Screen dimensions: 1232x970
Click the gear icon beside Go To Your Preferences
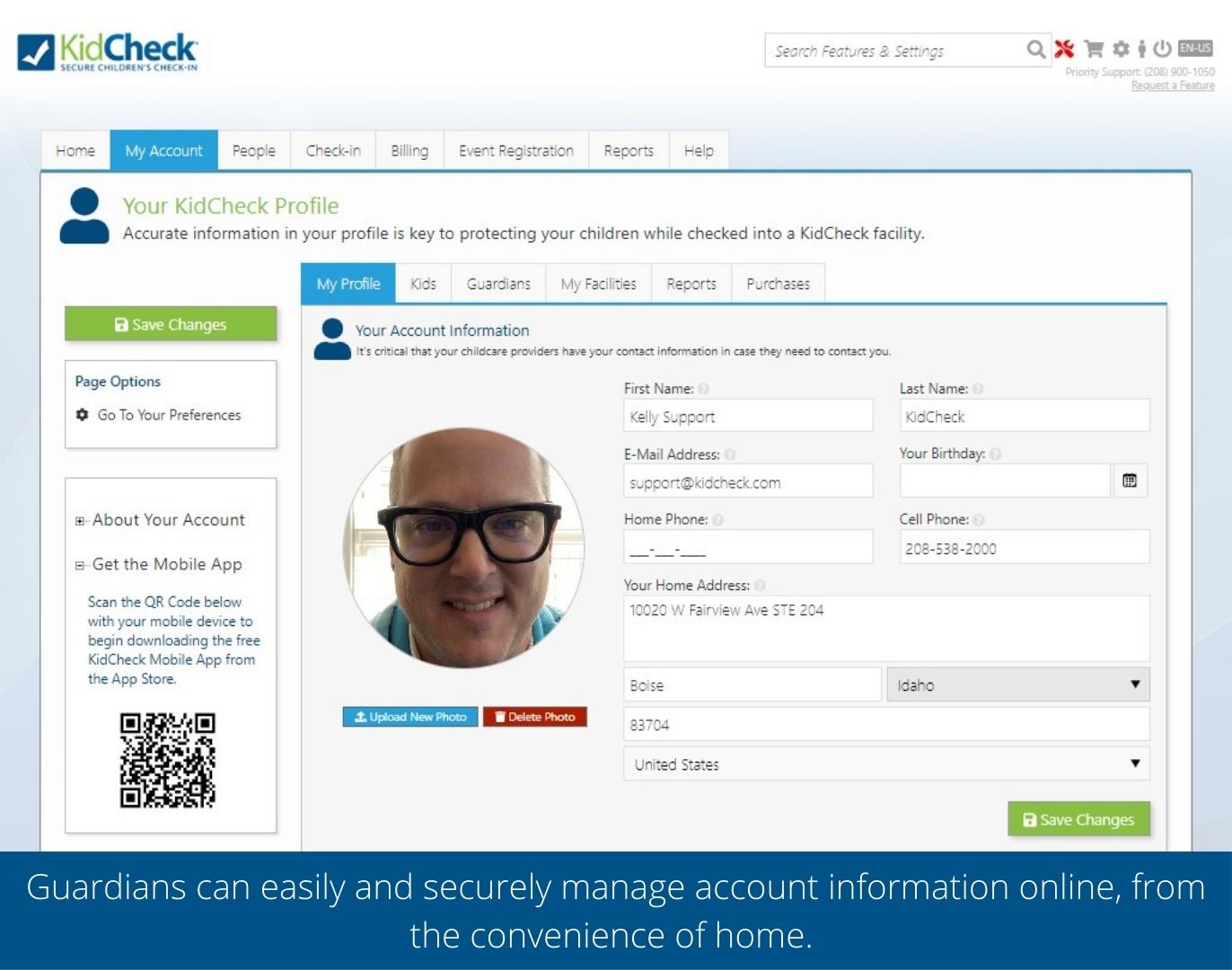83,415
